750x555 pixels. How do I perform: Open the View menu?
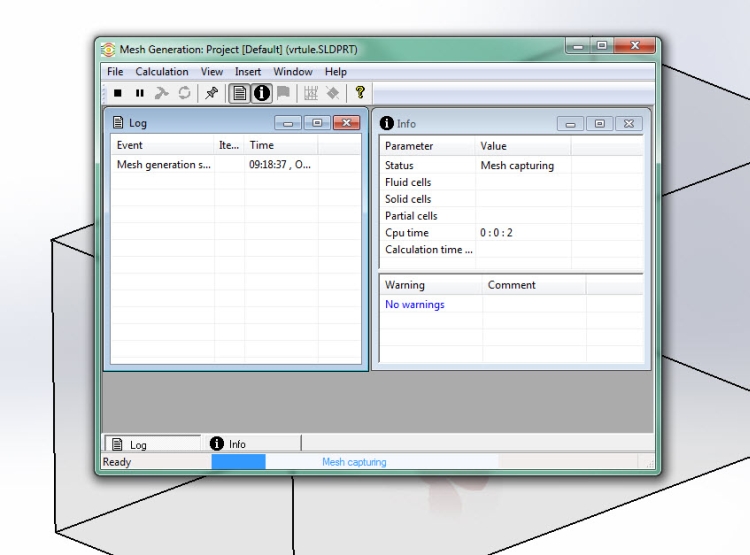coord(212,72)
